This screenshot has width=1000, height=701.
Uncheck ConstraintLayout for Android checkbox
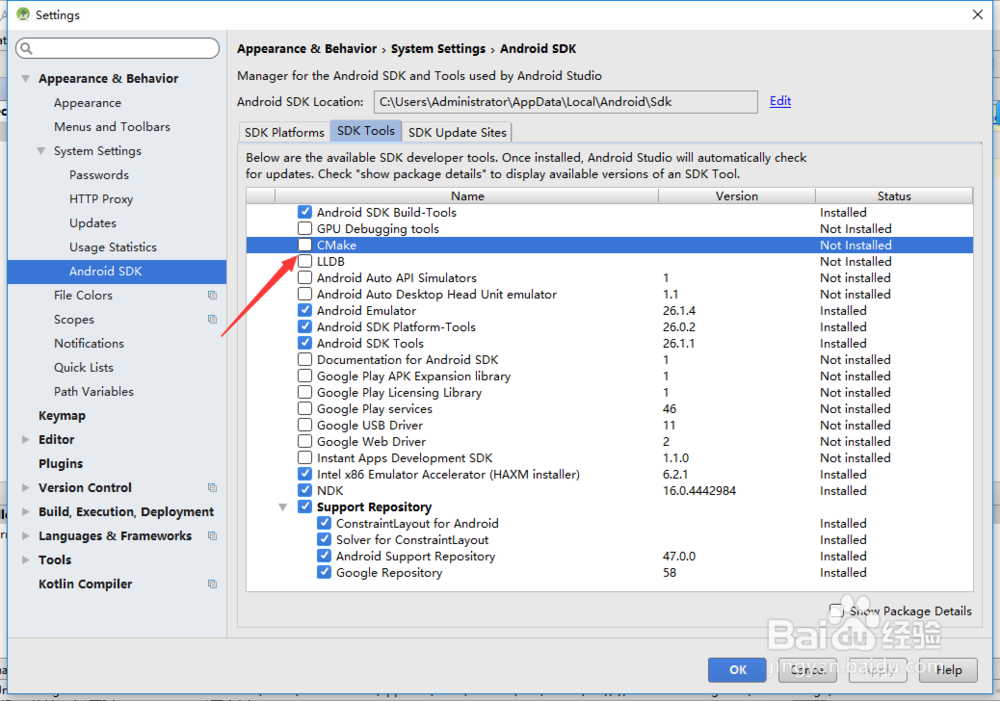[x=324, y=523]
